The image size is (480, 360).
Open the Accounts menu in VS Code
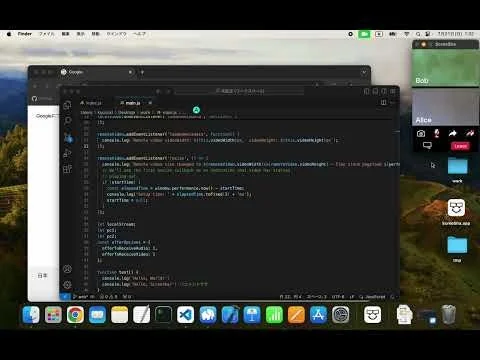(x=67, y=269)
